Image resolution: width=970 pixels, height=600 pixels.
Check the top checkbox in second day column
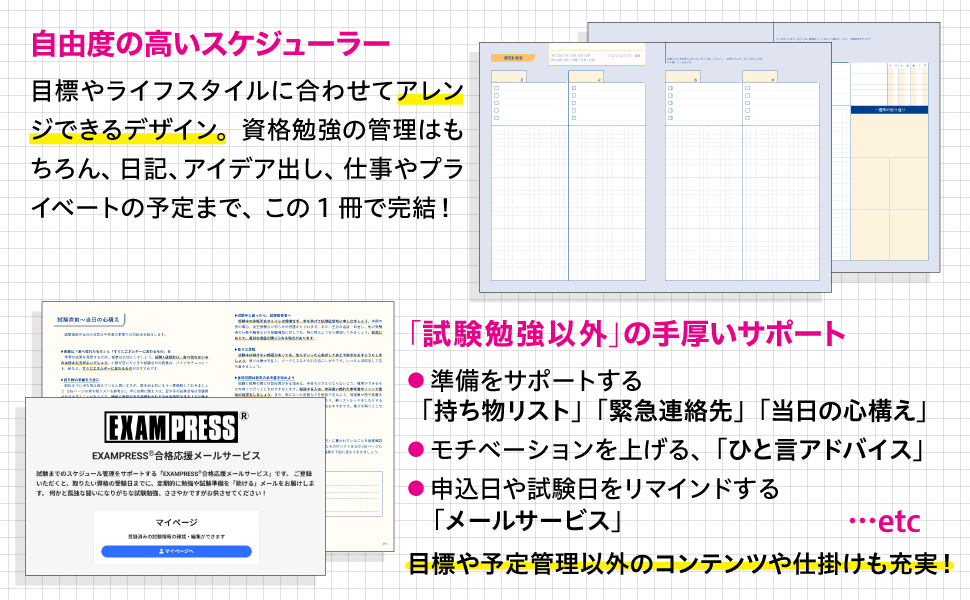coord(574,89)
